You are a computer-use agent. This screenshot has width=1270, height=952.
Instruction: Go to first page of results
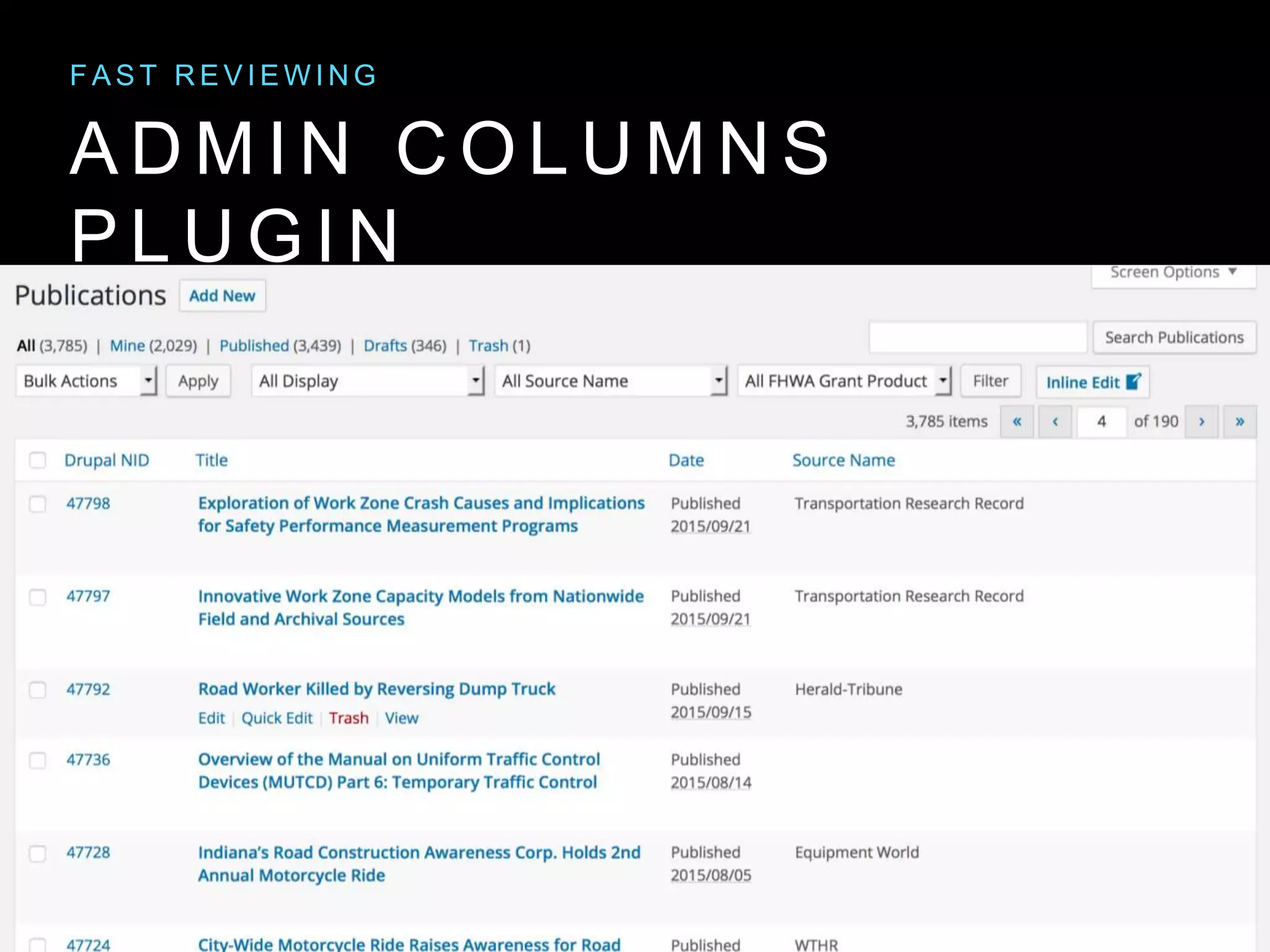click(1017, 422)
